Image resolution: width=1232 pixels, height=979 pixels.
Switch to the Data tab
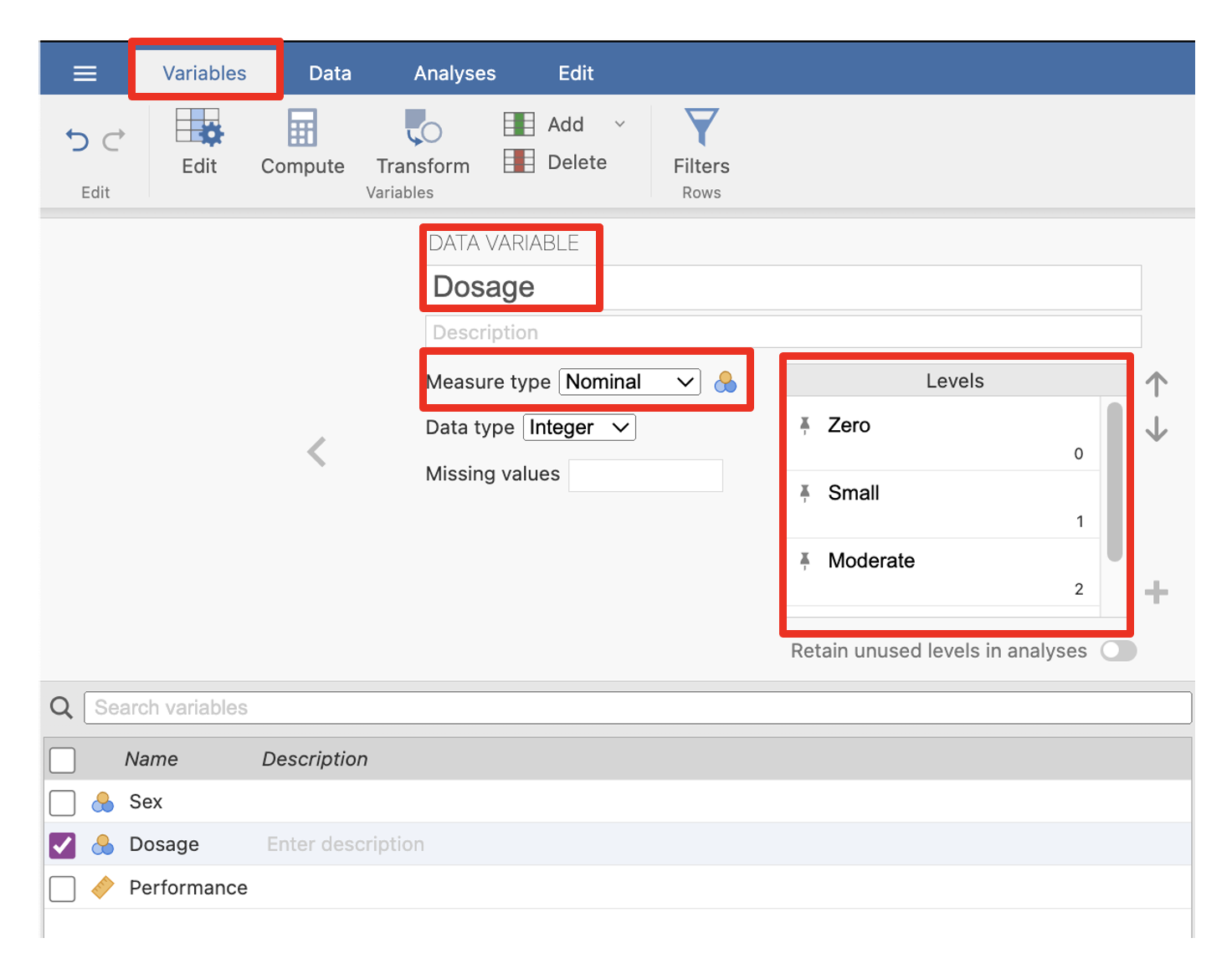tap(330, 74)
